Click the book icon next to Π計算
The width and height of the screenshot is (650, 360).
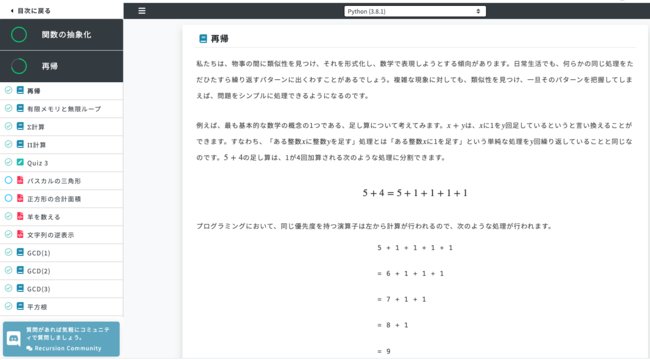pos(20,144)
